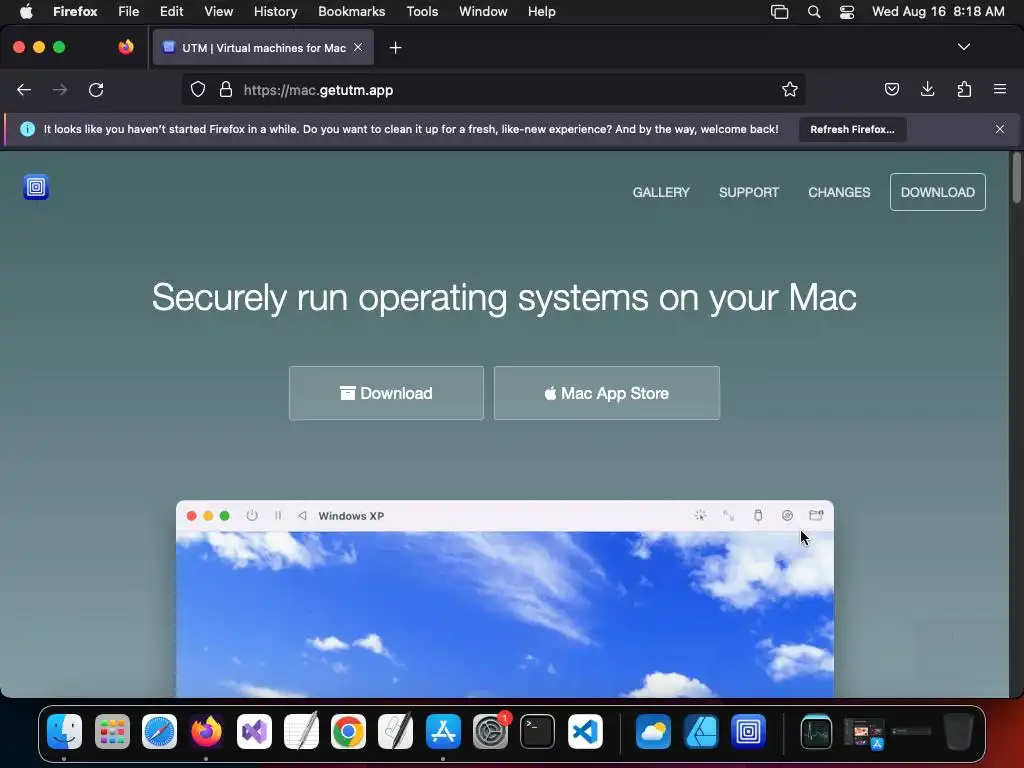Click the Mac App Store button

click(607, 393)
